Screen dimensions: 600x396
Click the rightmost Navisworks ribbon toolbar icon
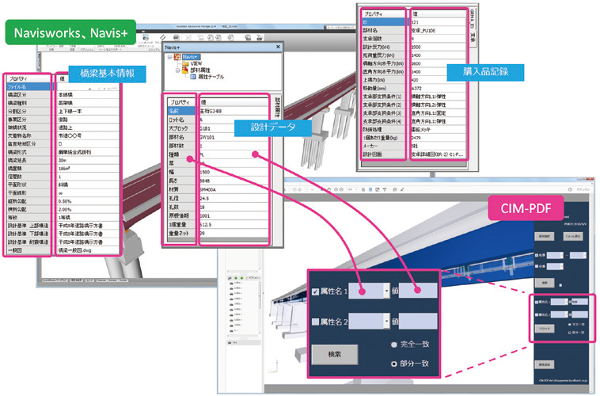click(259, 38)
